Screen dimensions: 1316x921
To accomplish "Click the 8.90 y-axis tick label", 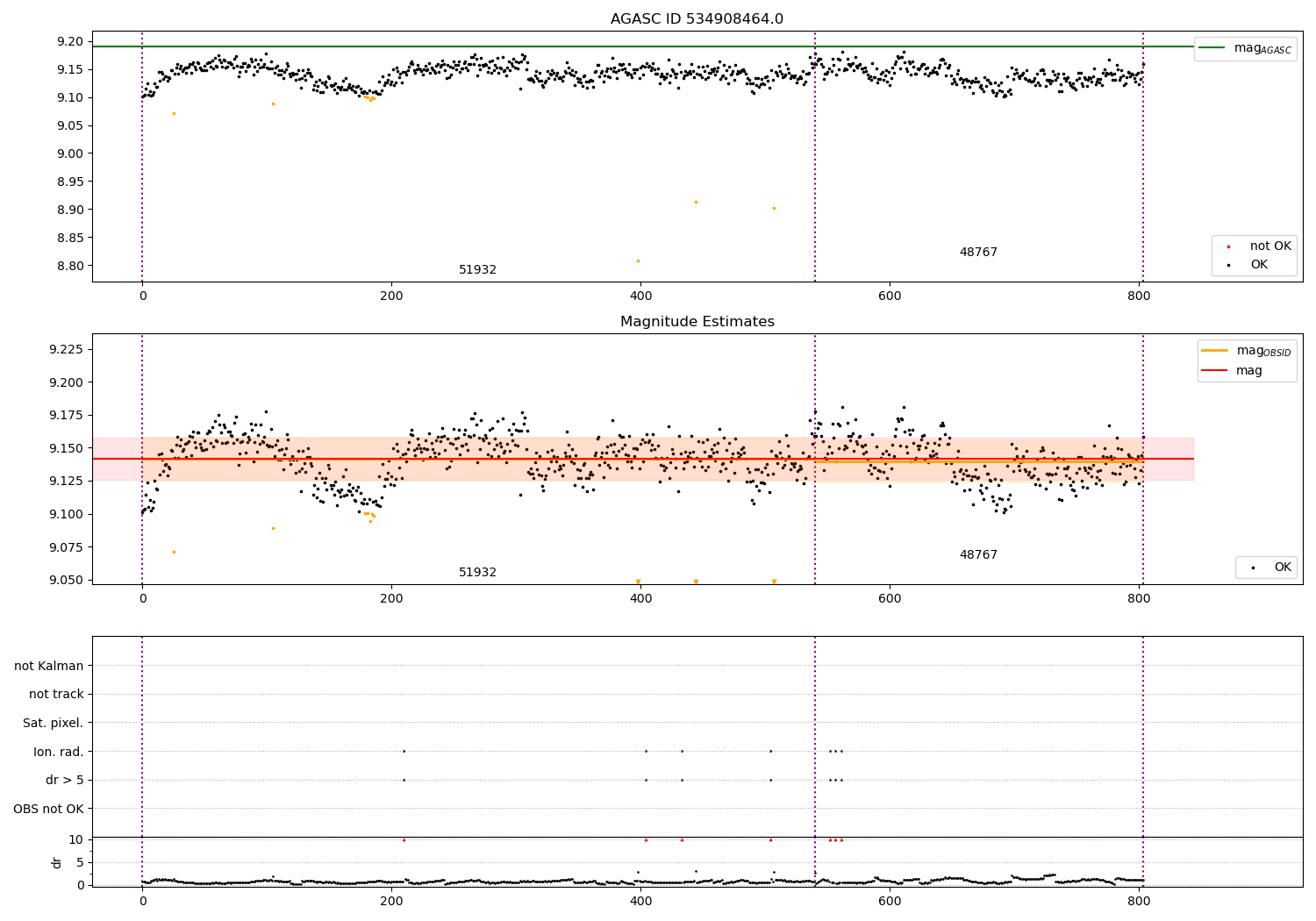I will coord(69,210).
